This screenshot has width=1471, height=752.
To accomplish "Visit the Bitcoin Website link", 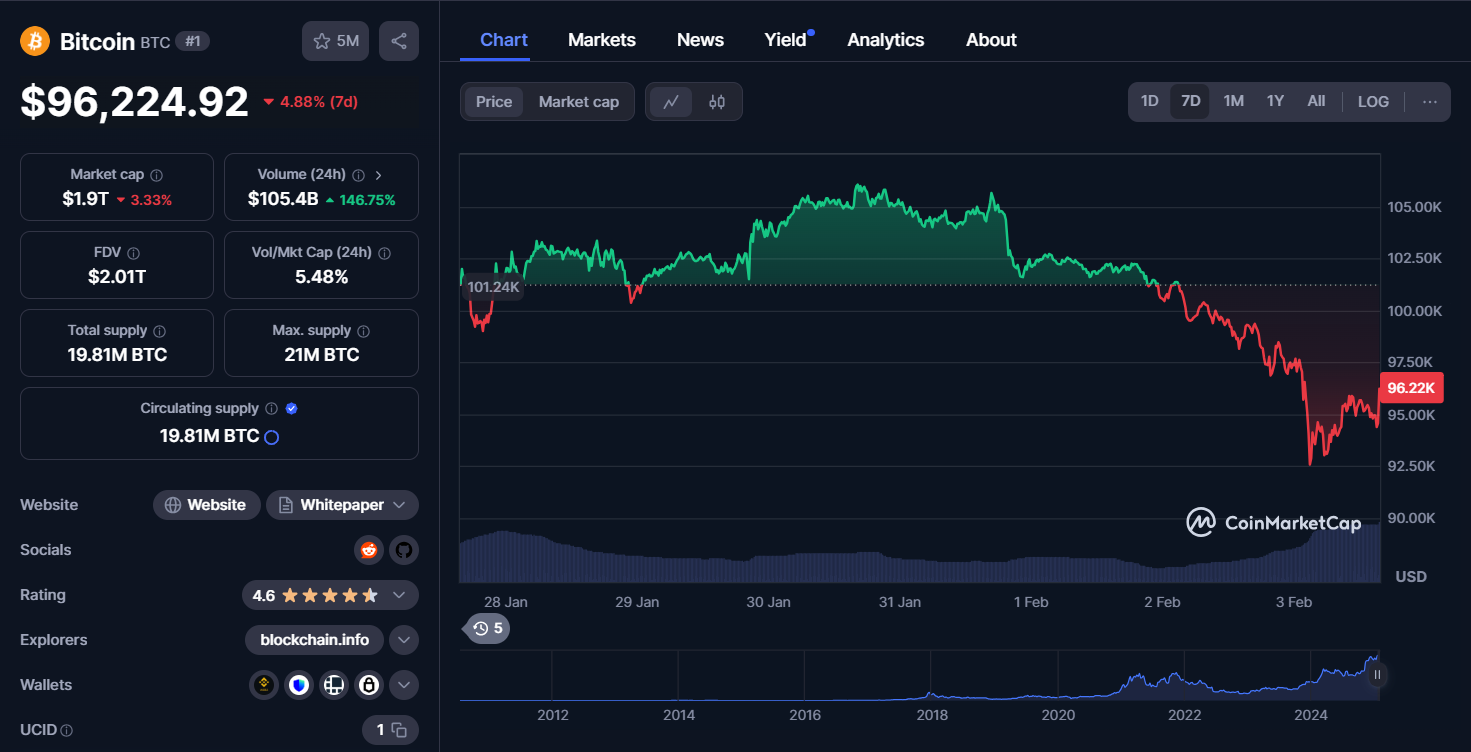I will 207,505.
